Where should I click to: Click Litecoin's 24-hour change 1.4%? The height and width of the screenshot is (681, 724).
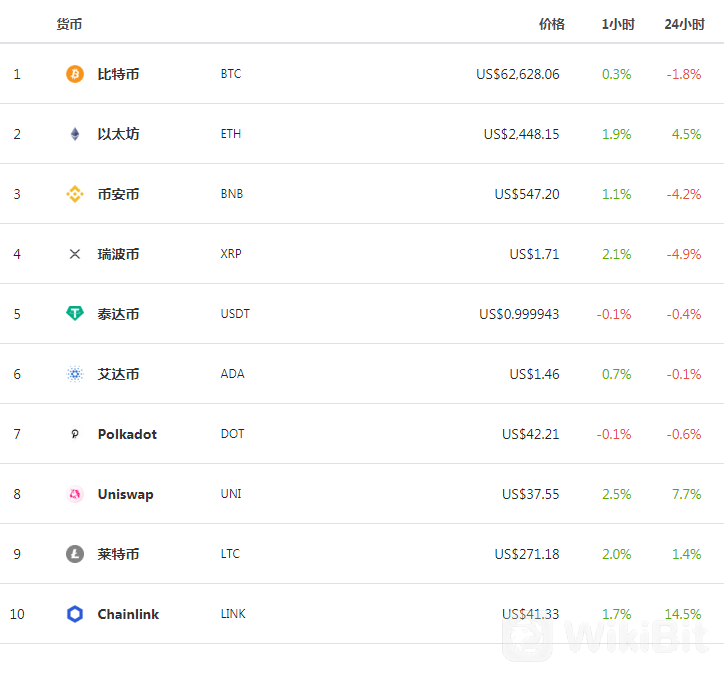[x=687, y=554]
